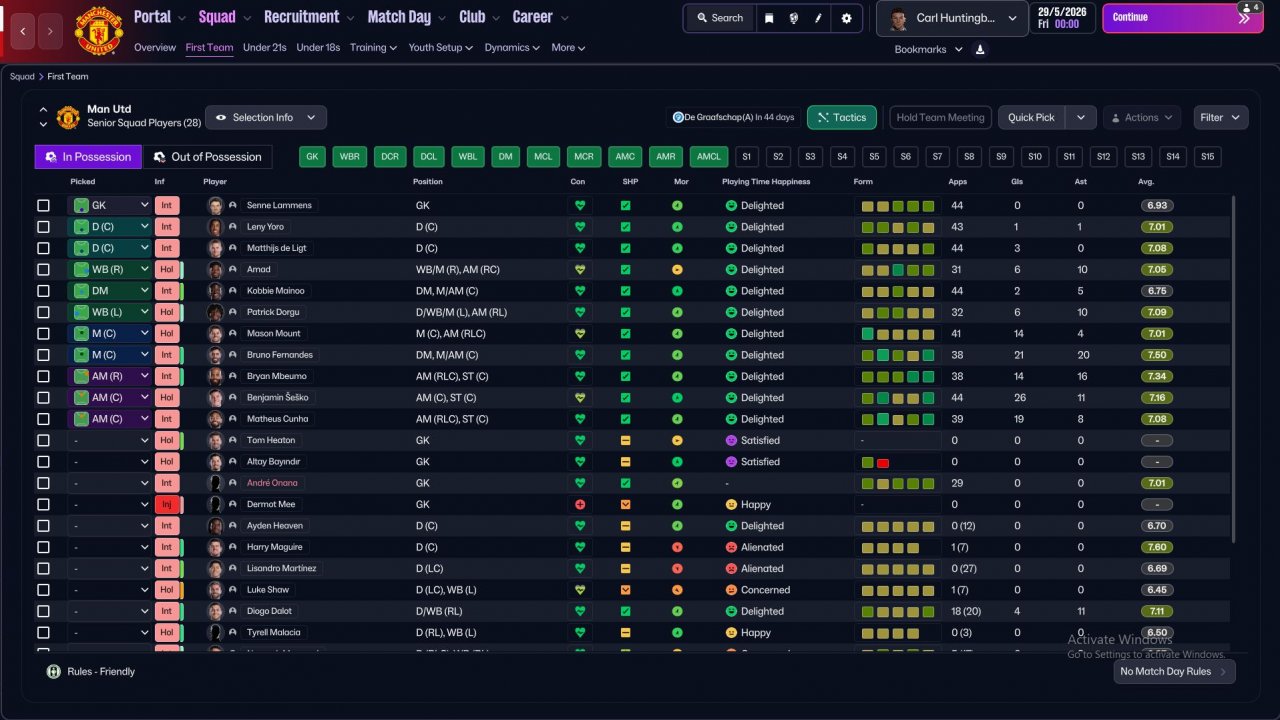
Task: Click Altay Bayındır's form squares
Action: pos(875,462)
